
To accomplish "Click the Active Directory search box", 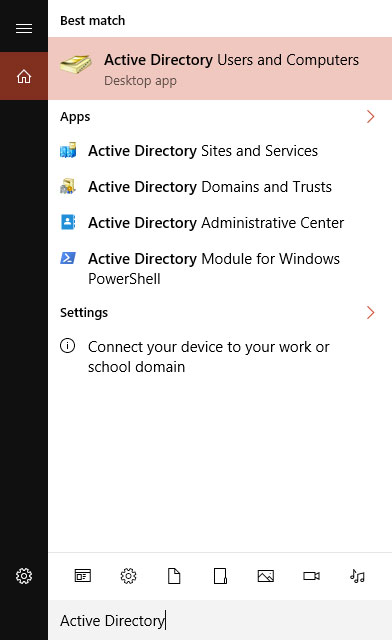I will 220,620.
